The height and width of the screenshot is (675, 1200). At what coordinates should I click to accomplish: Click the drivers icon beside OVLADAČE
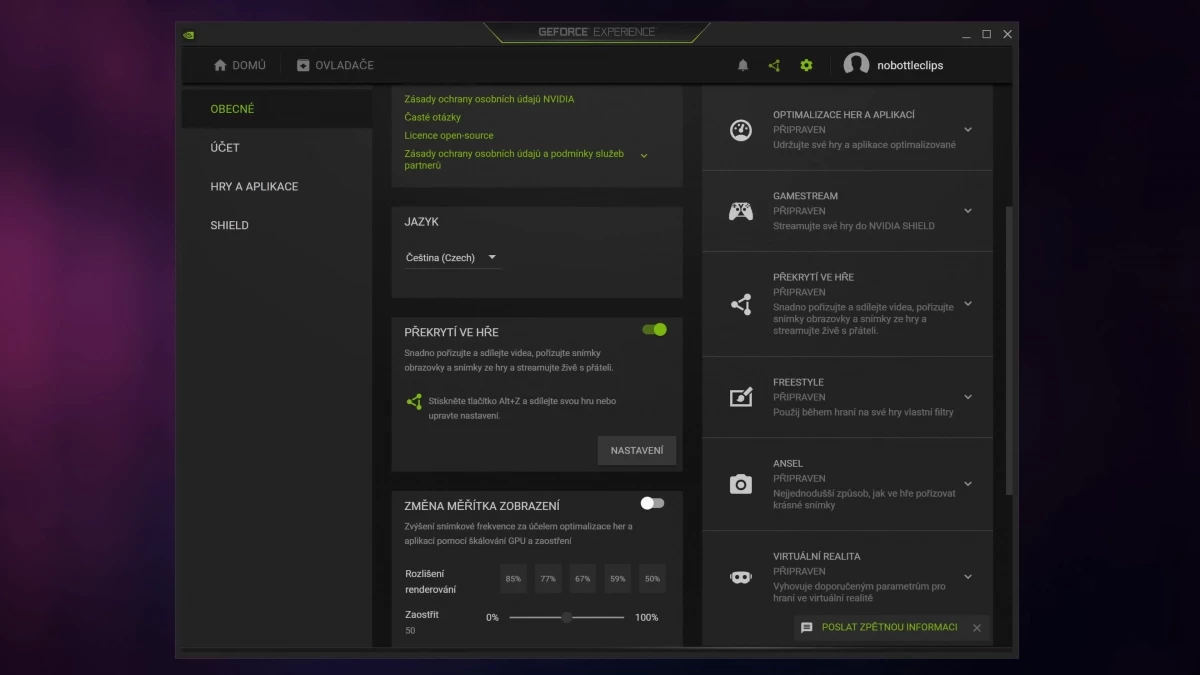[303, 65]
